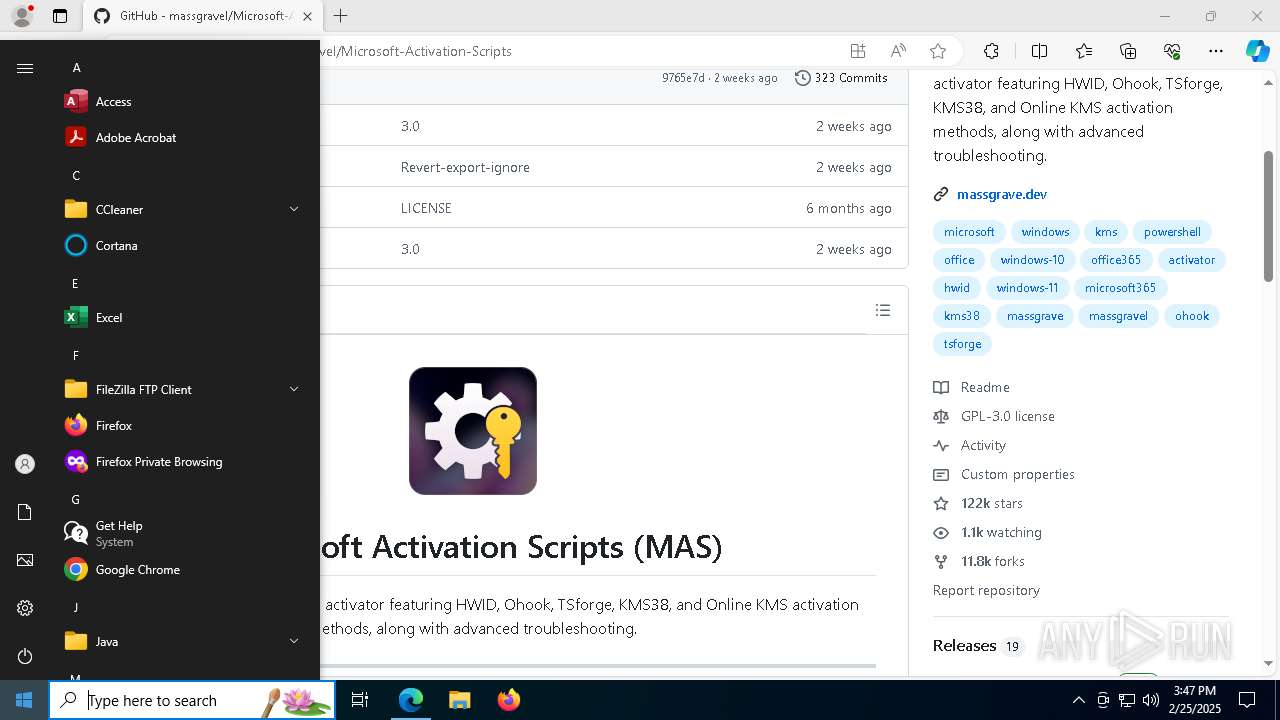Select the activator topic tag
The width and height of the screenshot is (1280, 720).
point(1191,260)
